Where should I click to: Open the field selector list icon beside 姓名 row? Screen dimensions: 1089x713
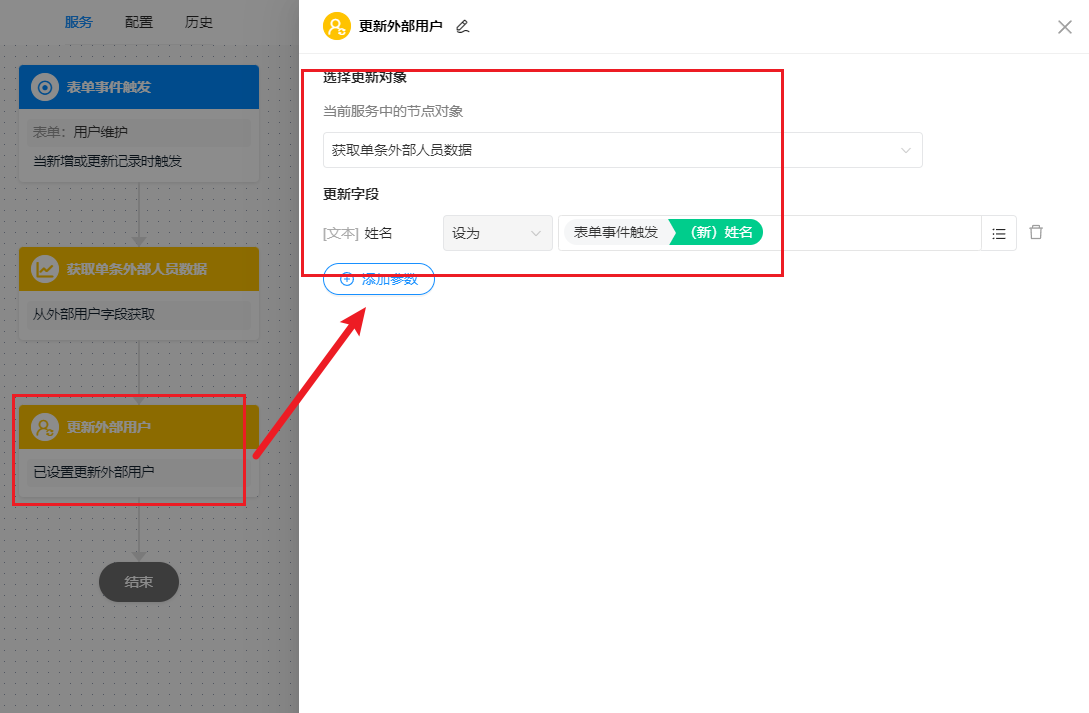pyautogui.click(x=998, y=232)
